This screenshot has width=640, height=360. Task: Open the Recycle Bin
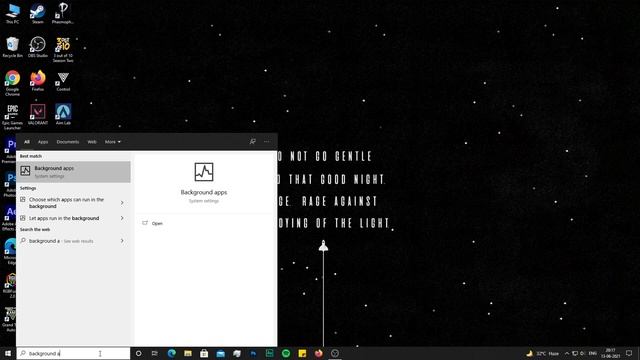click(x=12, y=47)
